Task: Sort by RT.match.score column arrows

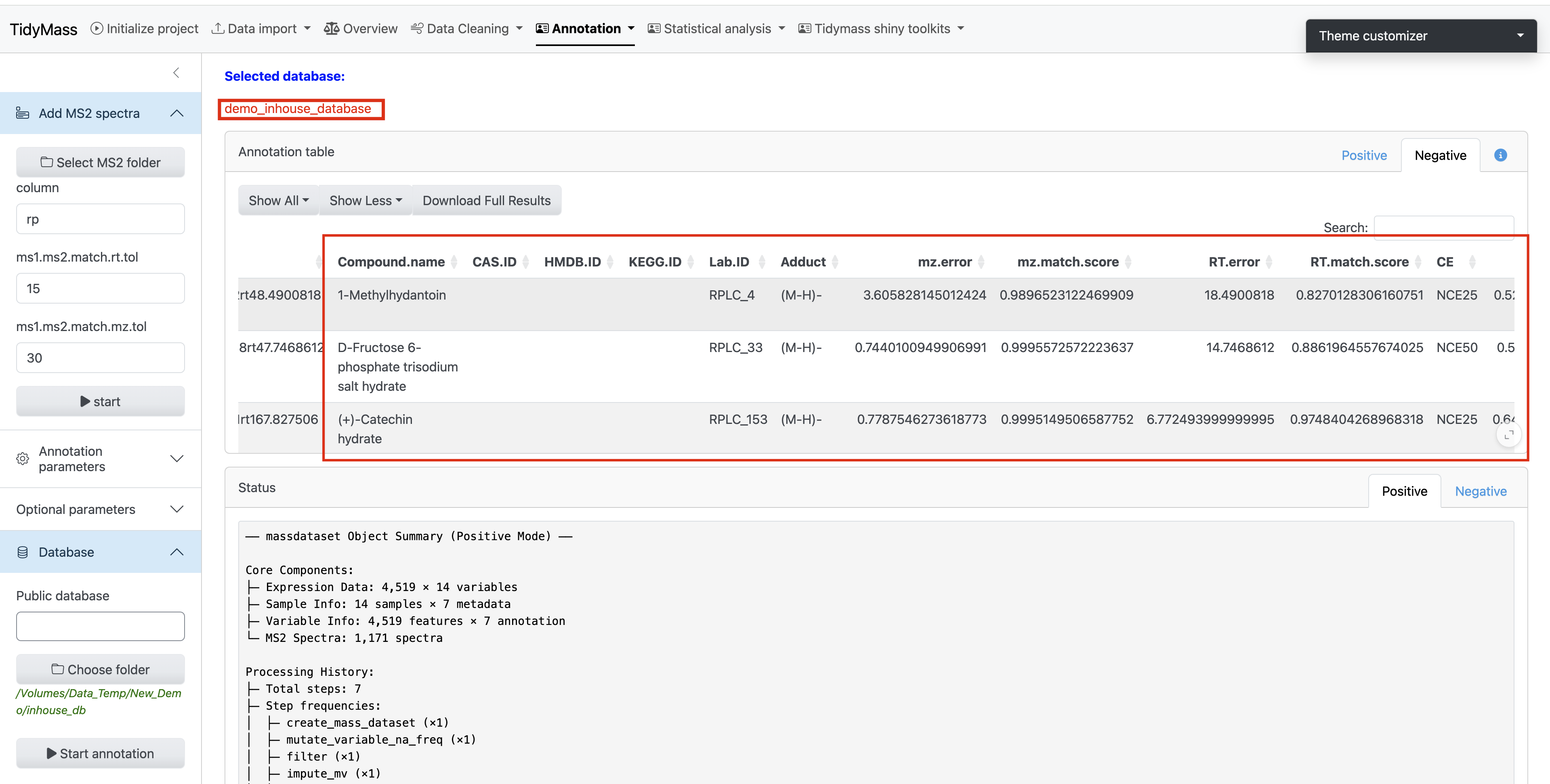Action: tap(1418, 262)
